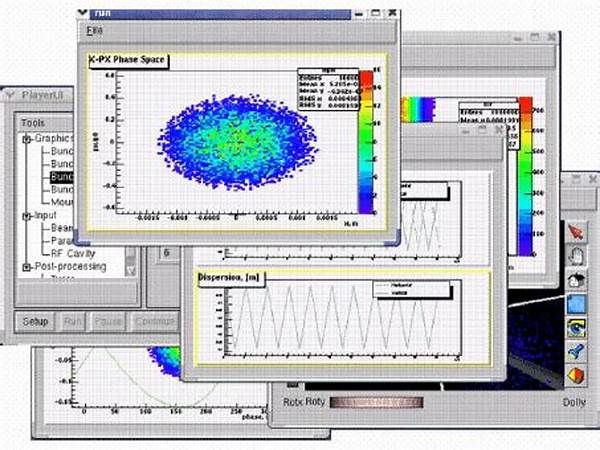Select the highlighted Bunch item in tree
Viewport: 600px width, 450px height.
point(61,177)
